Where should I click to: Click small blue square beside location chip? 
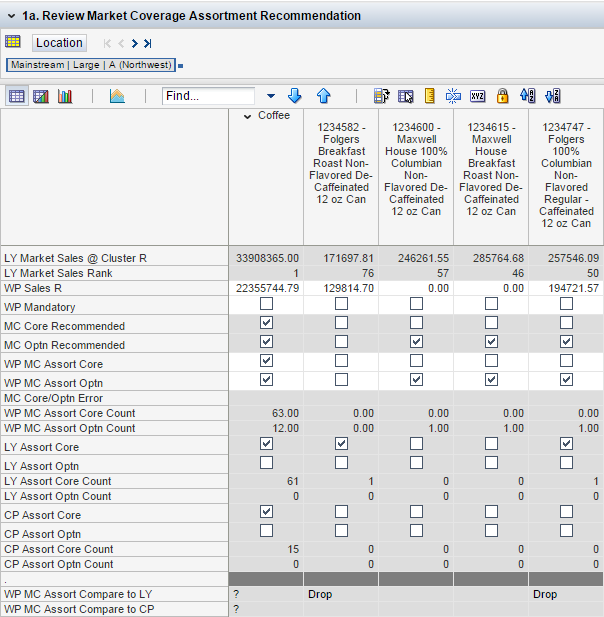point(181,66)
